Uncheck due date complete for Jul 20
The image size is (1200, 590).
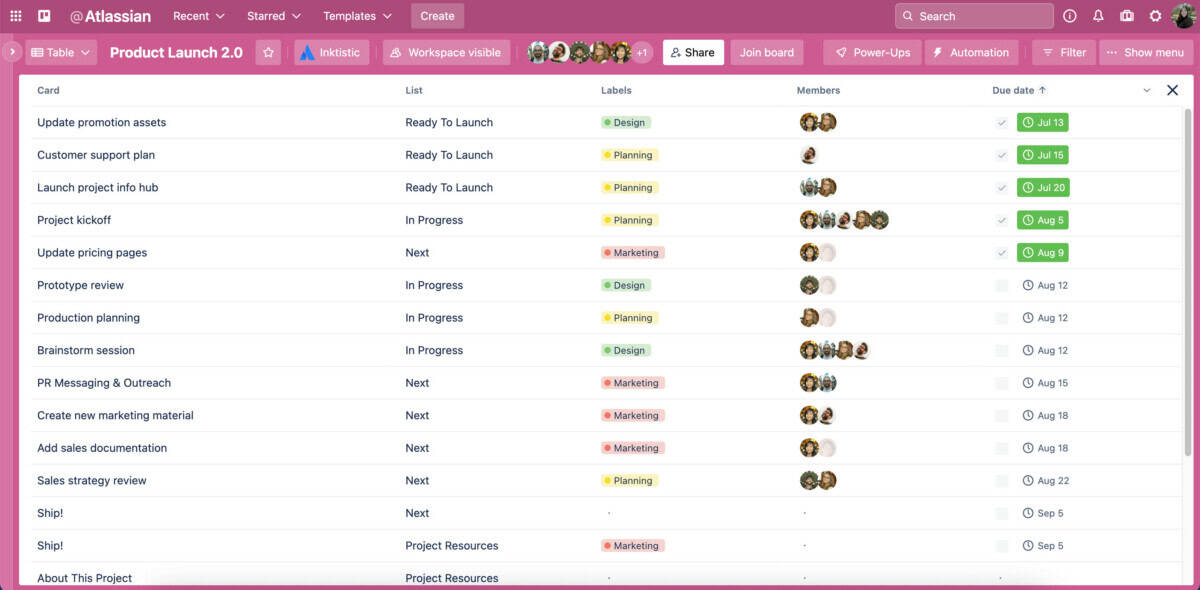(1002, 188)
